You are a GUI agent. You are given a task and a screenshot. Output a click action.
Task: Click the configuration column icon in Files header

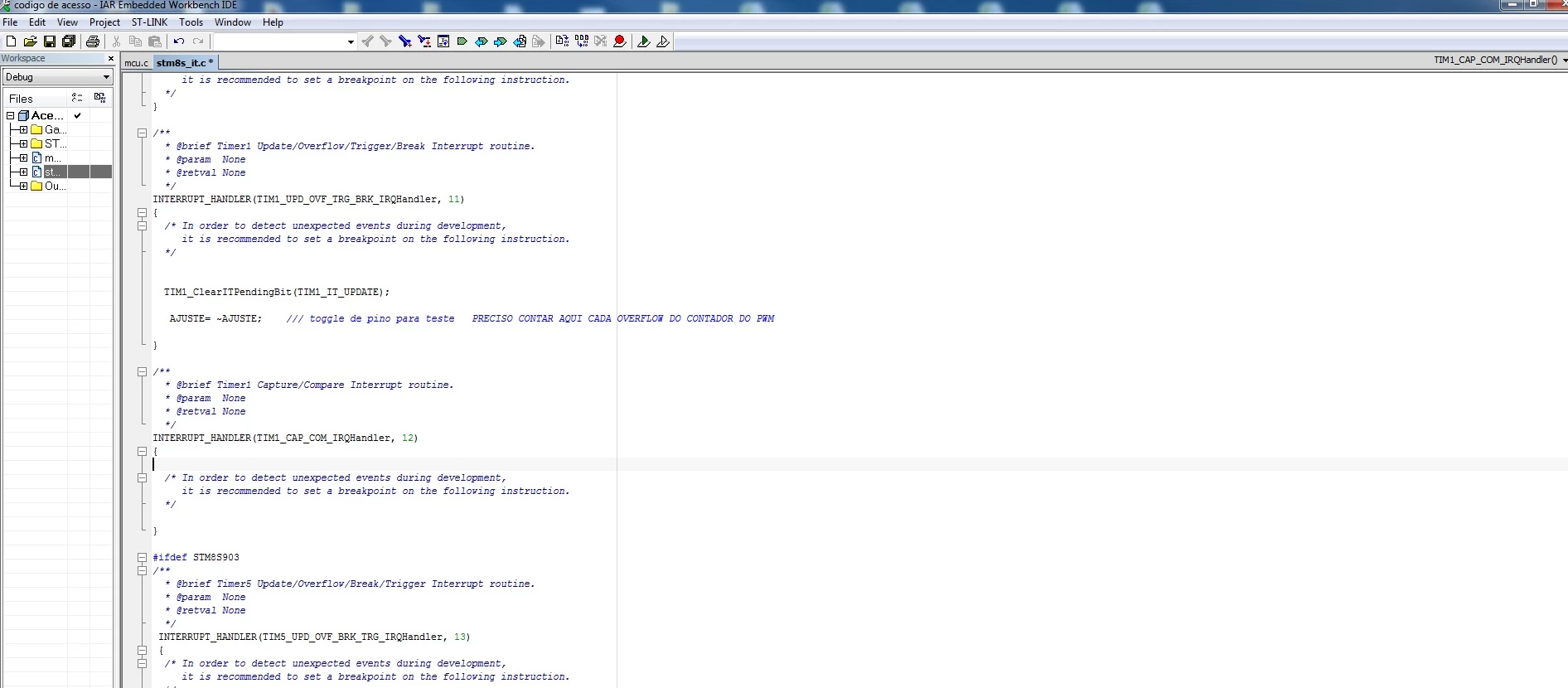[x=77, y=98]
